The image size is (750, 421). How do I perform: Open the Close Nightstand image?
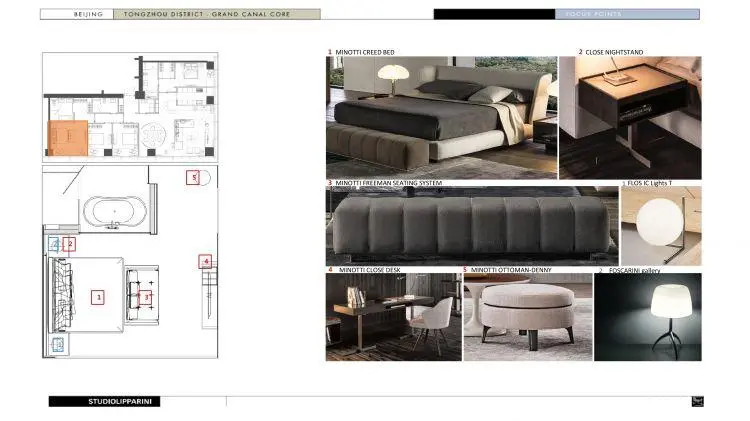coord(630,117)
